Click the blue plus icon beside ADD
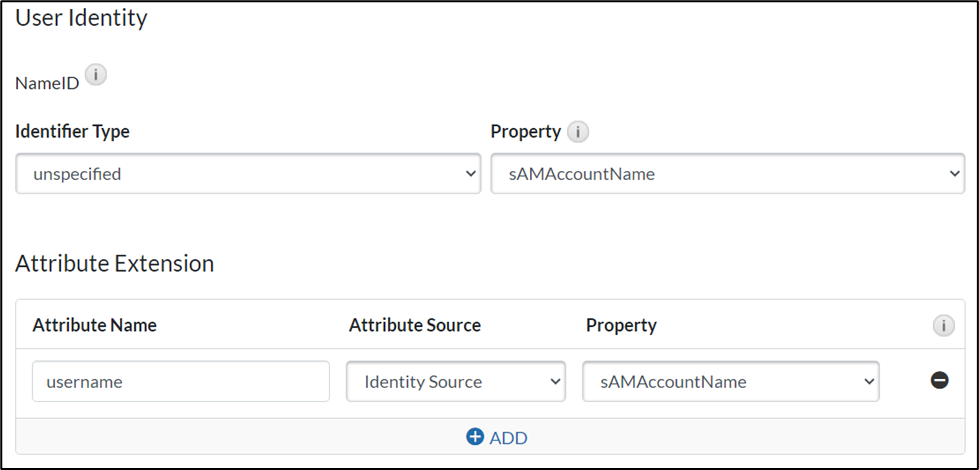This screenshot has width=979, height=470. [x=475, y=437]
